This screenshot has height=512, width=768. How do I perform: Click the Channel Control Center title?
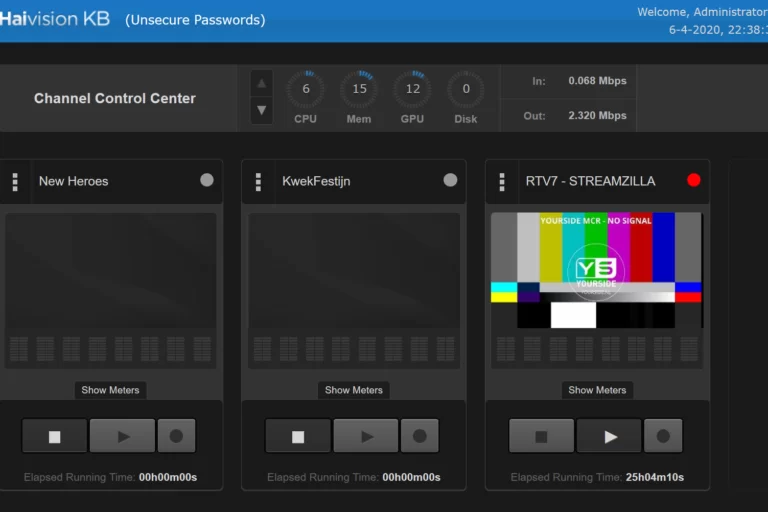point(115,98)
